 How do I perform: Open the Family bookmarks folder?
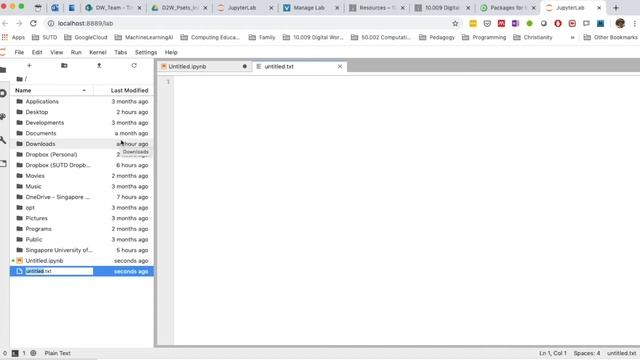(262, 37)
